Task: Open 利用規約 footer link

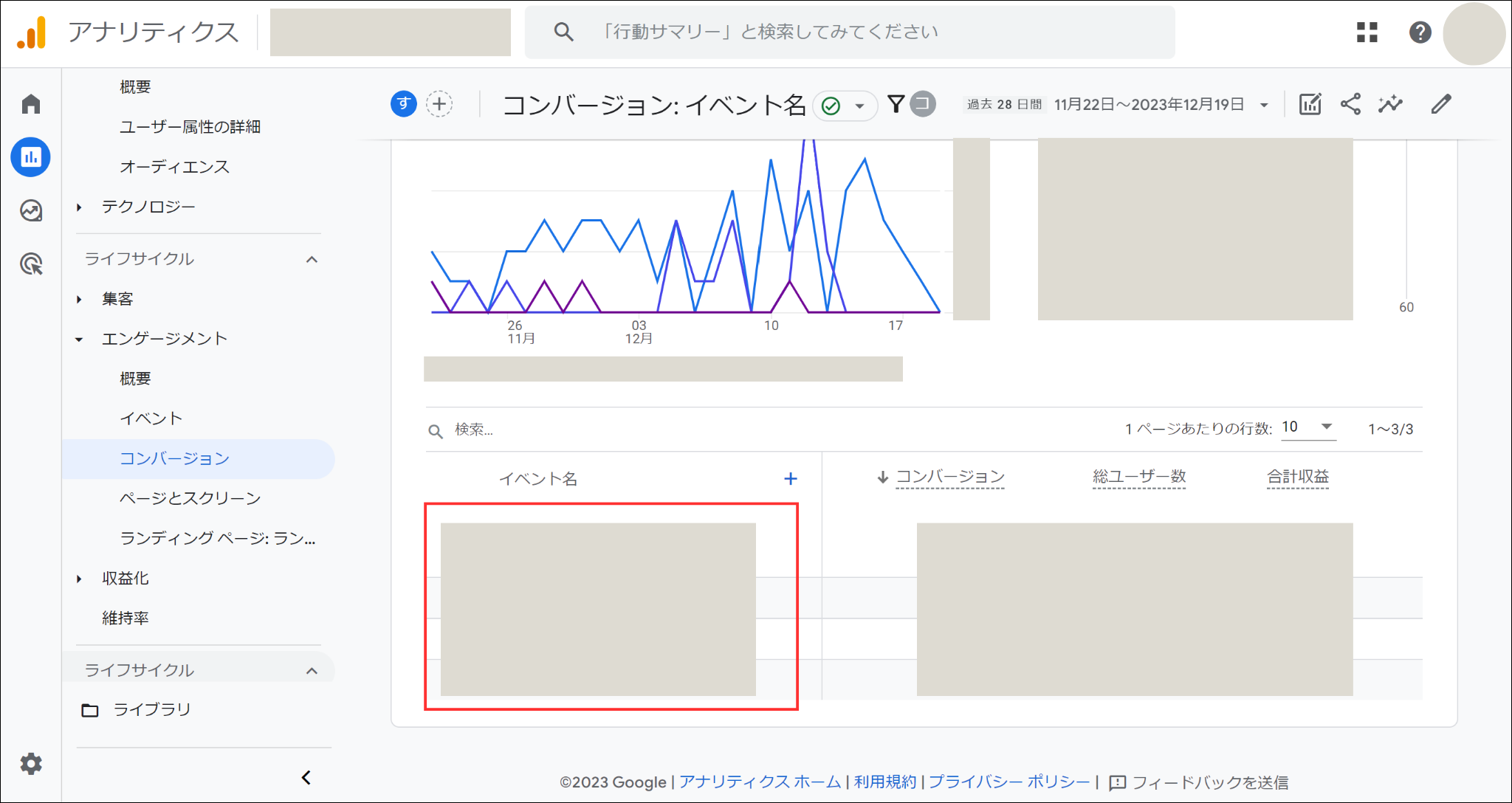Action: (885, 782)
